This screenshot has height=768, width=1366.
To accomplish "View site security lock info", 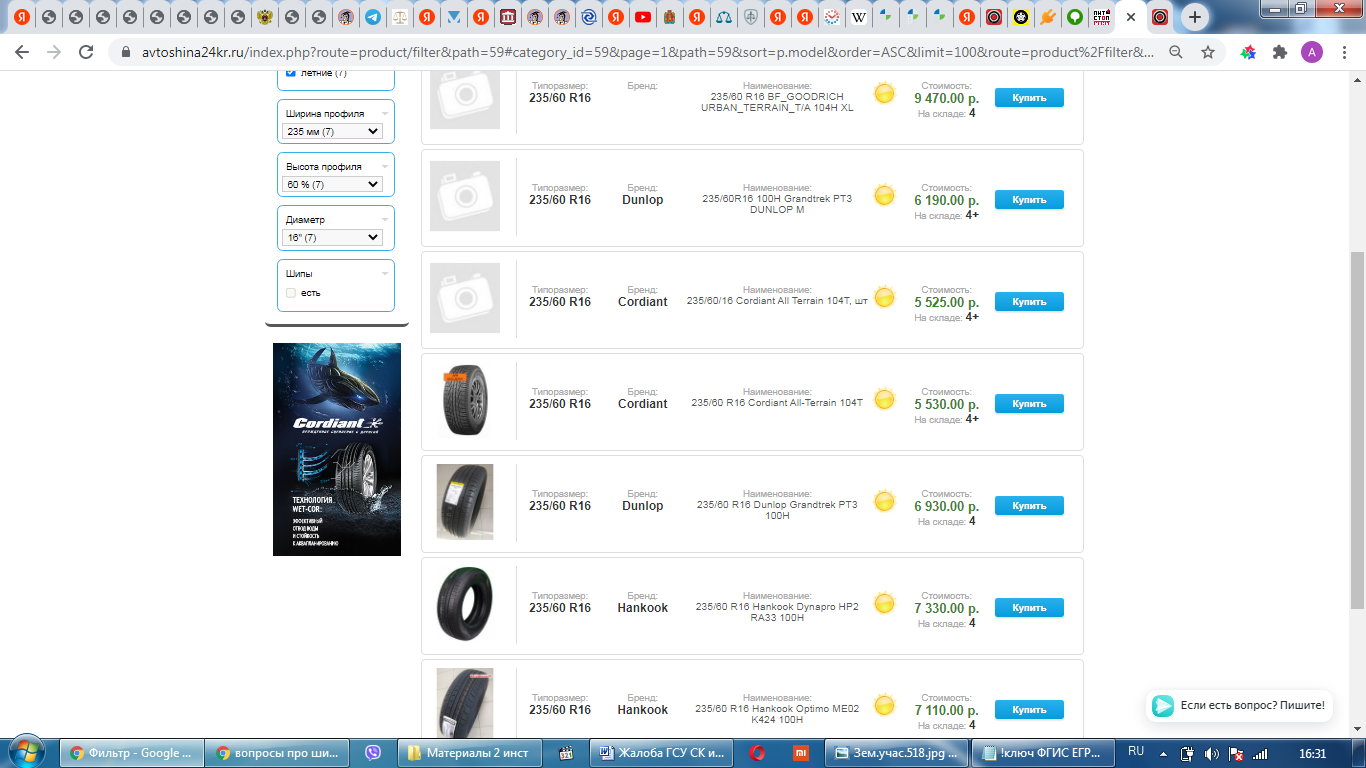I will [125, 52].
